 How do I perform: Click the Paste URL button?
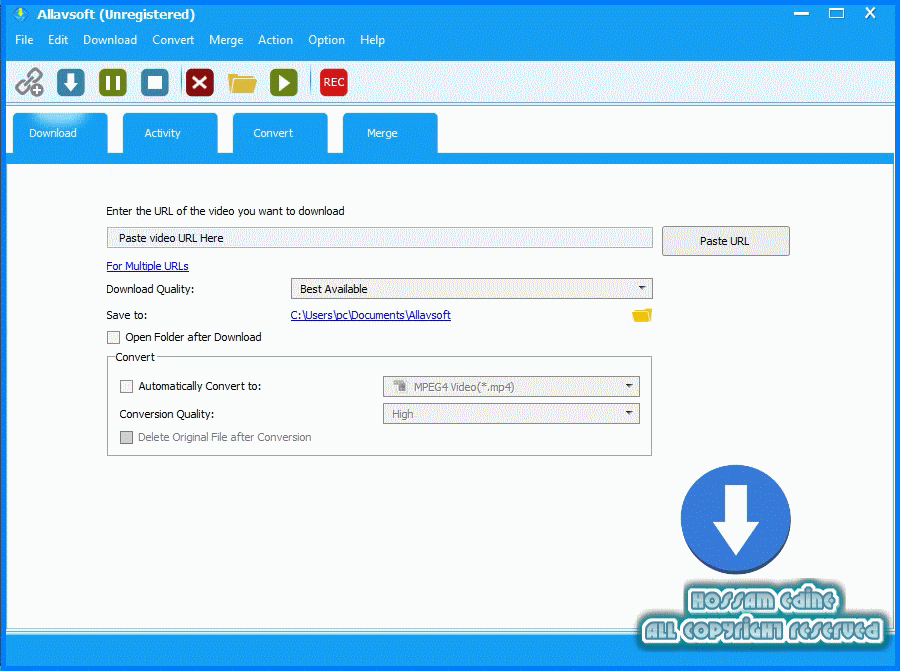[x=726, y=241]
